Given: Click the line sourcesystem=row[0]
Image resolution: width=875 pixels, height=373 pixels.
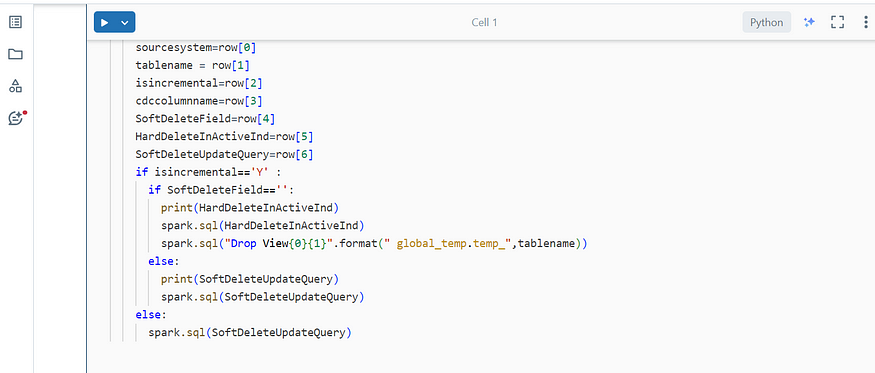Looking at the screenshot, I should 195,47.
